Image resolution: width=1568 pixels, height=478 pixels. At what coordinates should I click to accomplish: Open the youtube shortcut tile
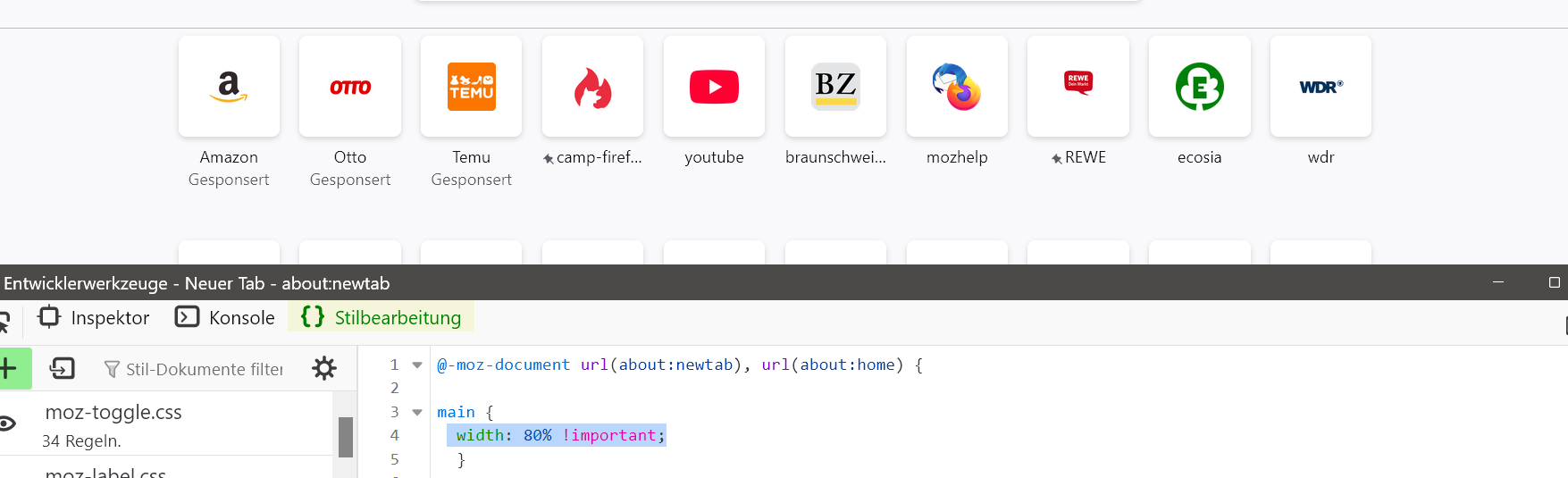tap(714, 87)
